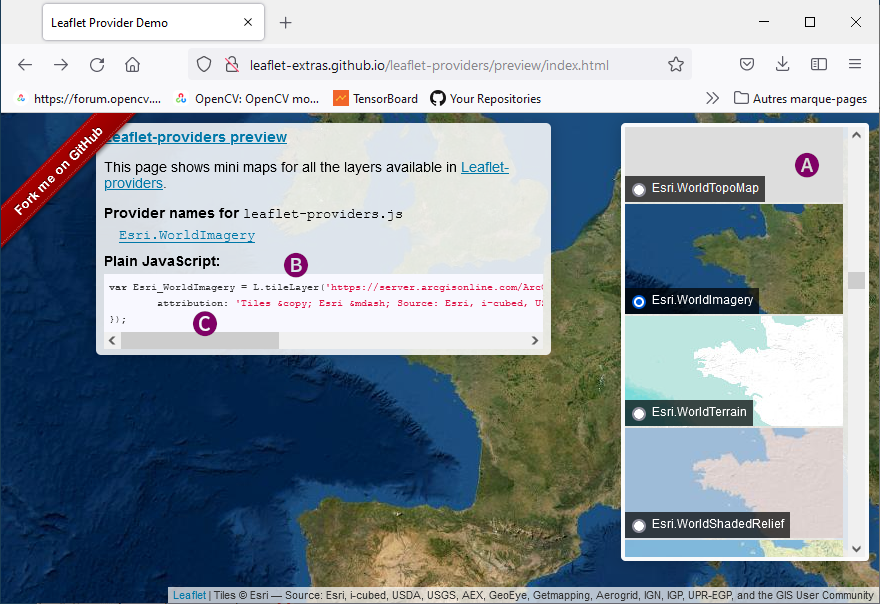Show more bookmarks with the chevron

tap(712, 98)
